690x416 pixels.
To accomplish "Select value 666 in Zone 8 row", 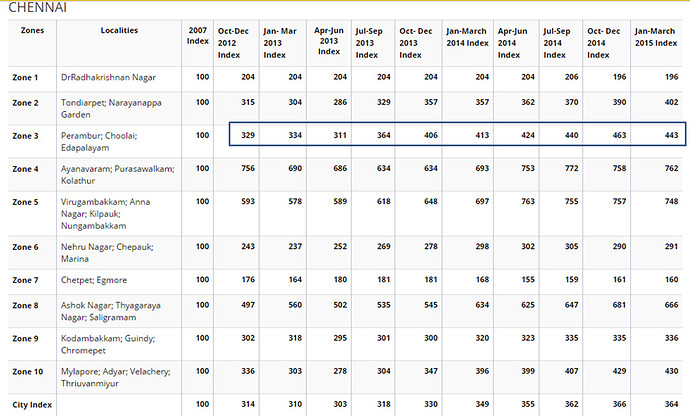I will pyautogui.click(x=671, y=305).
